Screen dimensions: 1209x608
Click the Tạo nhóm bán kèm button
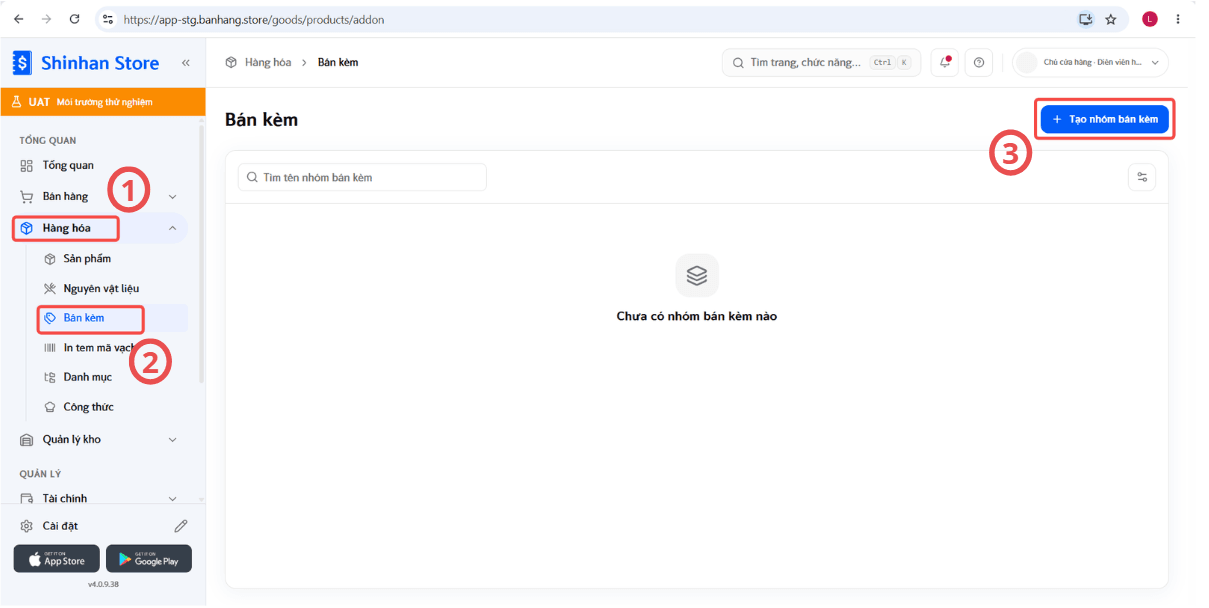tap(1105, 119)
